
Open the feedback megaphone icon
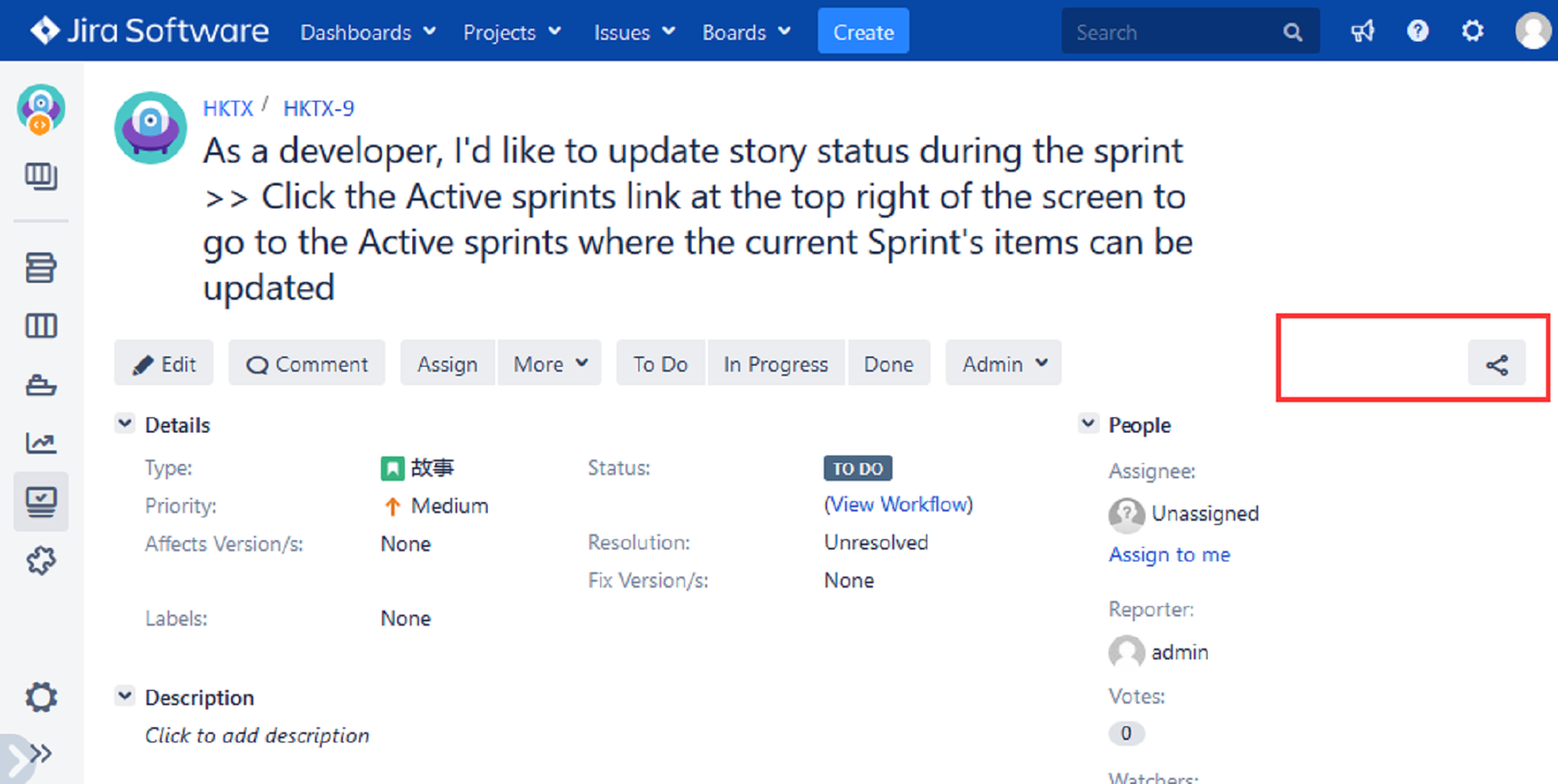tap(1363, 32)
